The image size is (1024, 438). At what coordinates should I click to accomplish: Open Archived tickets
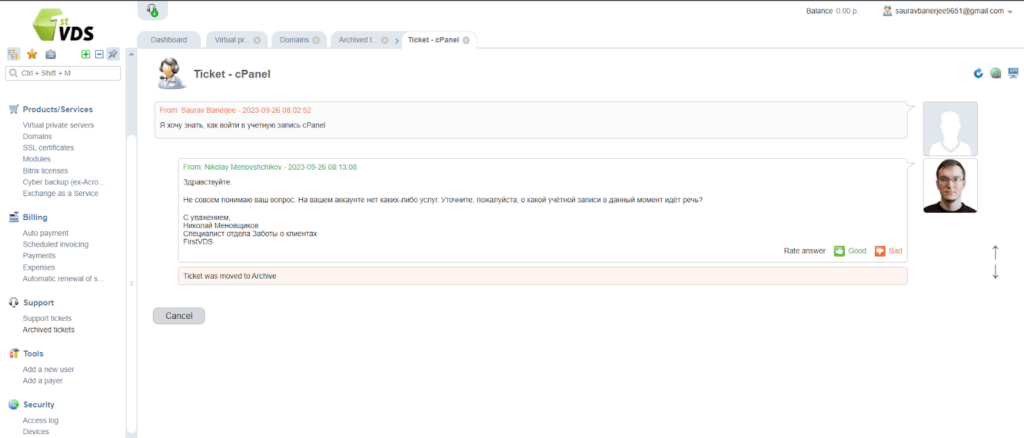coord(48,330)
